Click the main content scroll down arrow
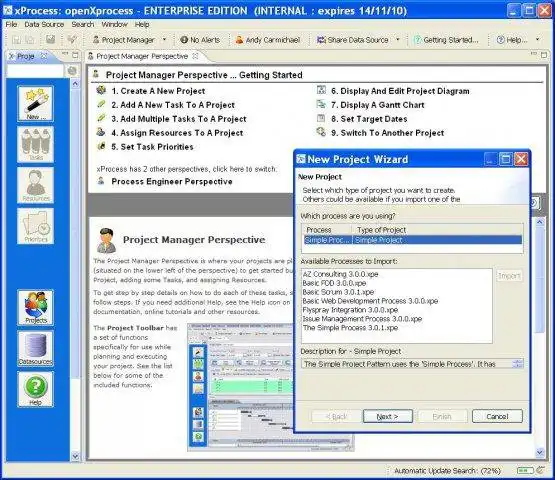The image size is (555, 480). tap(540, 452)
